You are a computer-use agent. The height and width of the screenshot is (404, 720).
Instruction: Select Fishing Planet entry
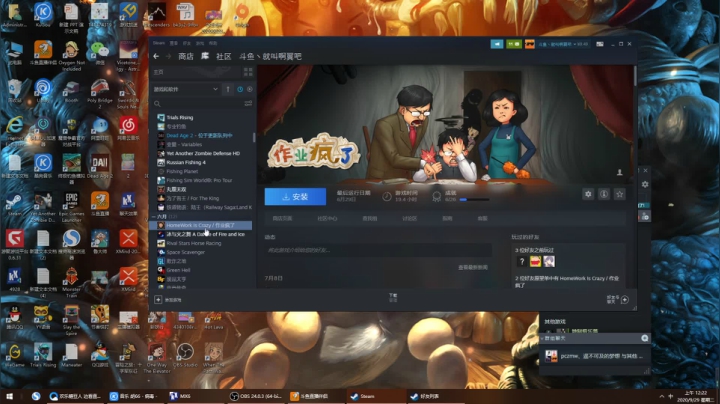(182, 171)
